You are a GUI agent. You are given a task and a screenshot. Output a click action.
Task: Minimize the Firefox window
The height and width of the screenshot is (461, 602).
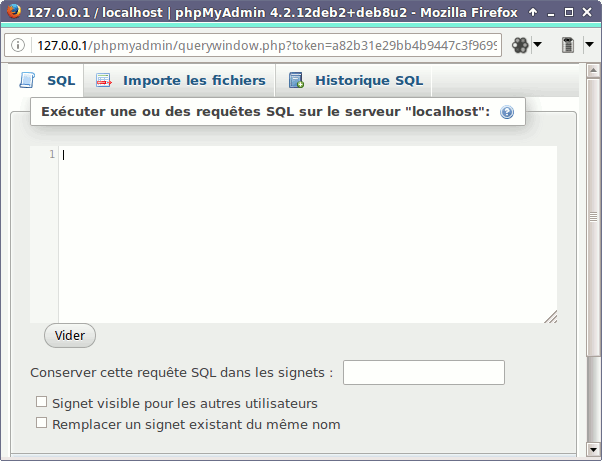click(551, 13)
